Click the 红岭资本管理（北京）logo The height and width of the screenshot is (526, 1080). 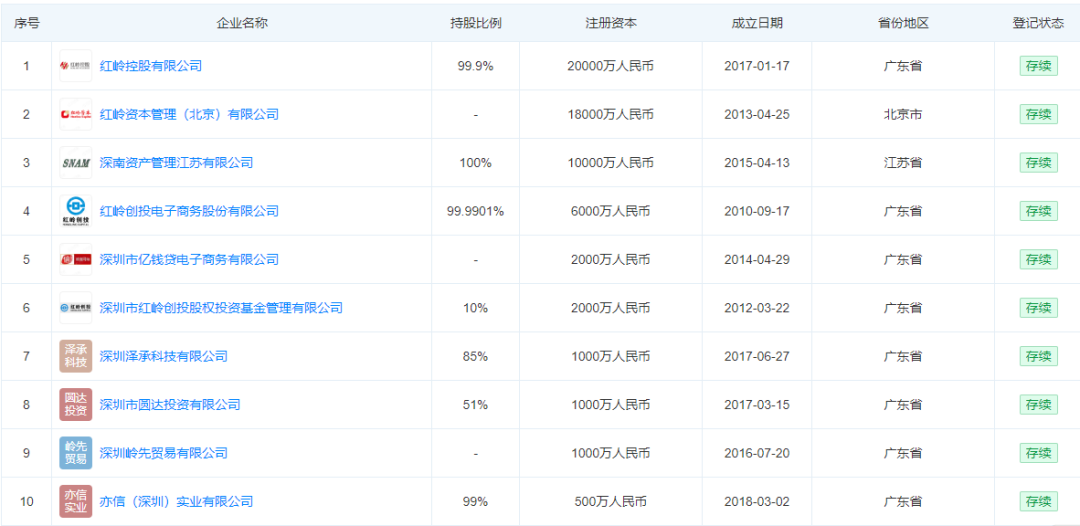coord(76,114)
